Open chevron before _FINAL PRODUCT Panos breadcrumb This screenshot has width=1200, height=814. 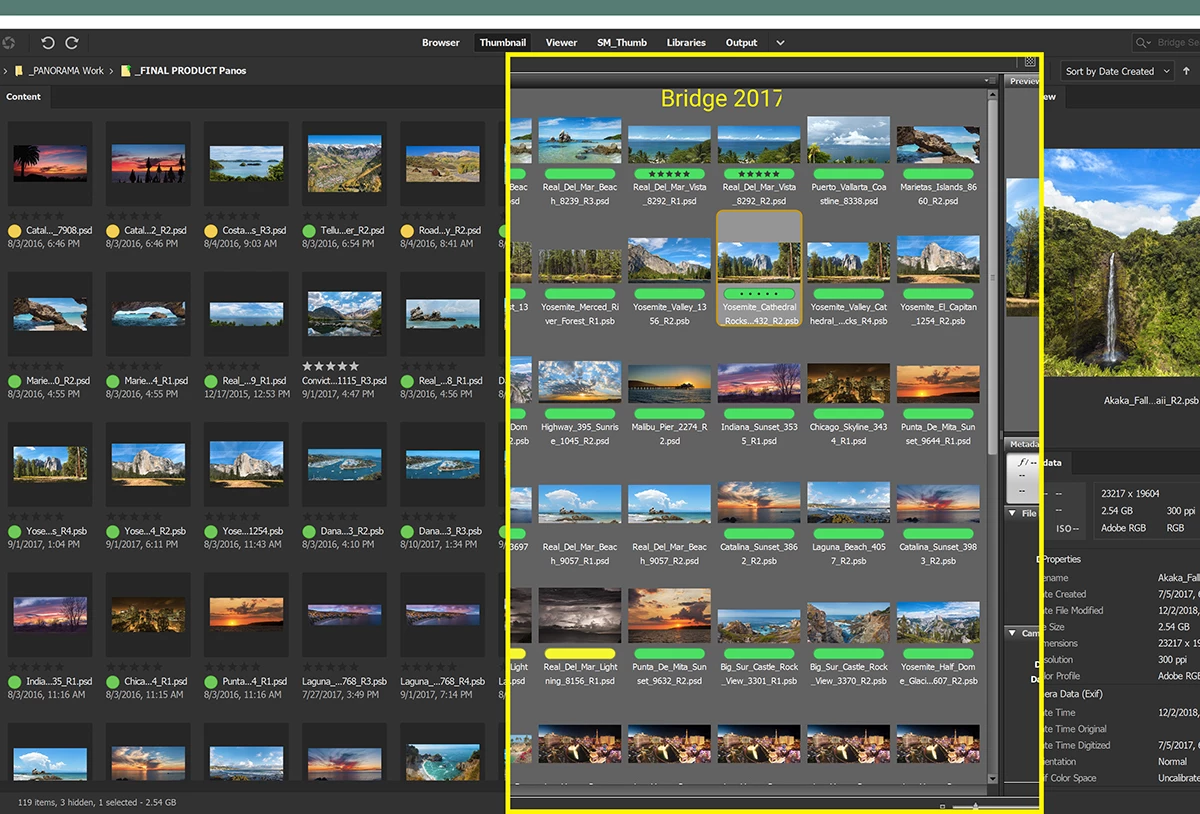coord(112,71)
